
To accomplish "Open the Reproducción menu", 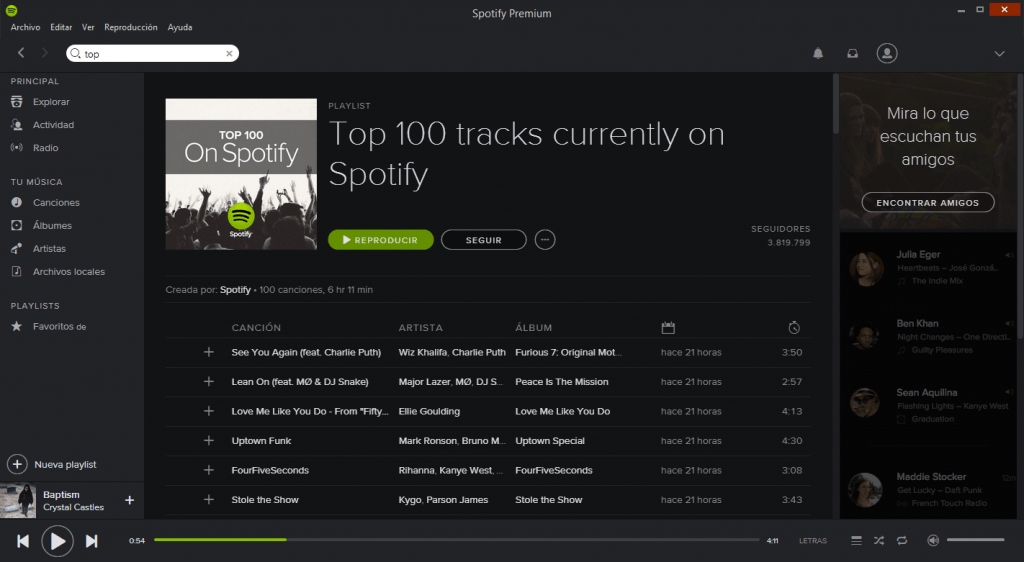I will (131, 27).
